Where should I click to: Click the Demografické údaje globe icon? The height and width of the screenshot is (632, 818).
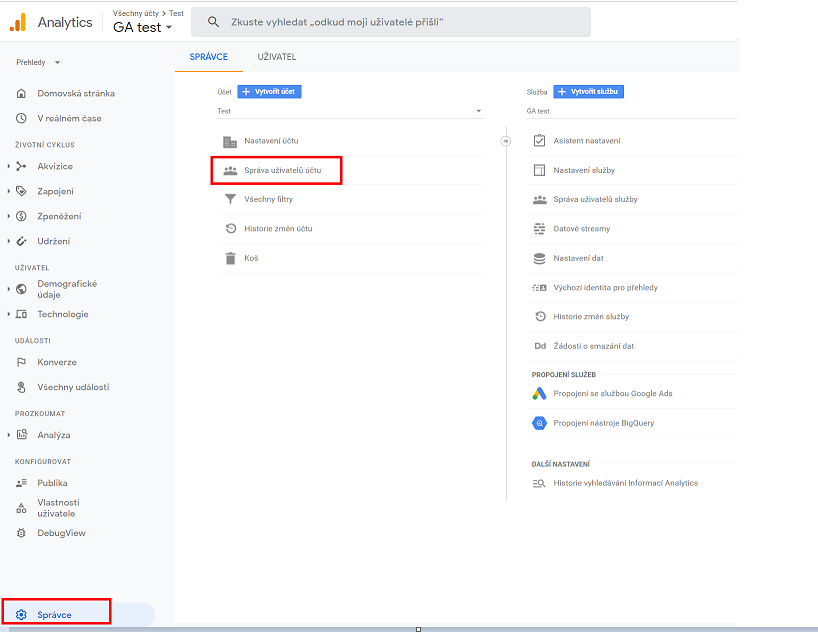[21, 289]
